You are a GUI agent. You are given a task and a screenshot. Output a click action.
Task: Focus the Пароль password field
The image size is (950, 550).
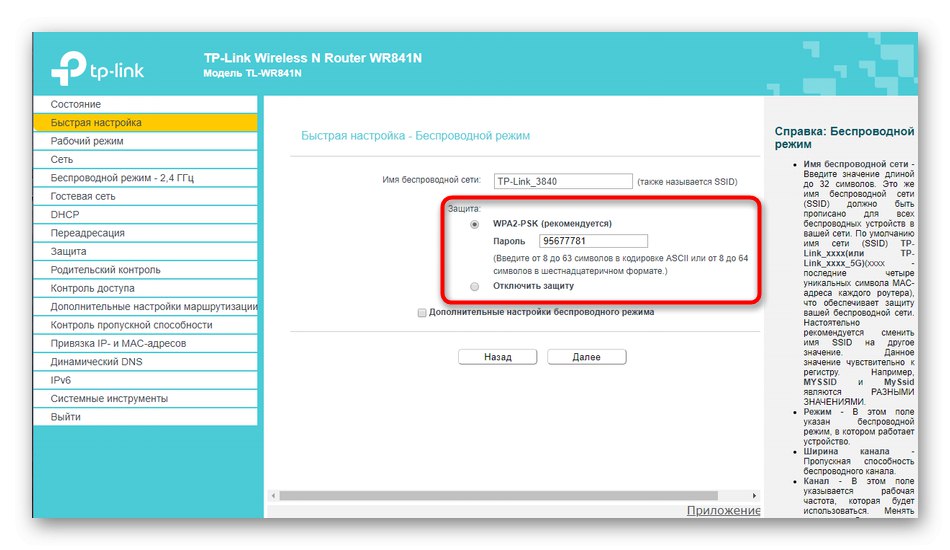point(593,241)
